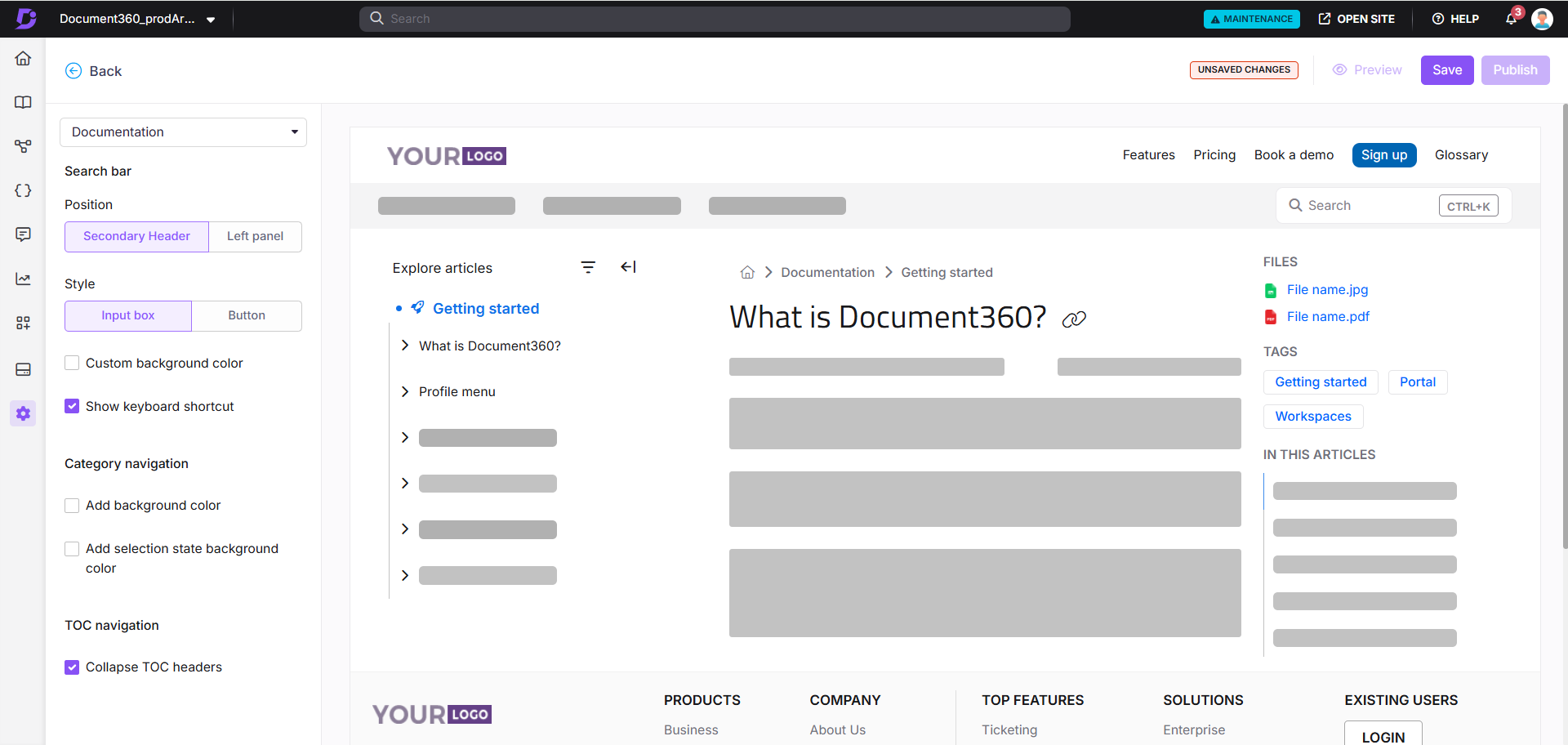
Task: Click the Preview eye icon
Action: click(1339, 70)
